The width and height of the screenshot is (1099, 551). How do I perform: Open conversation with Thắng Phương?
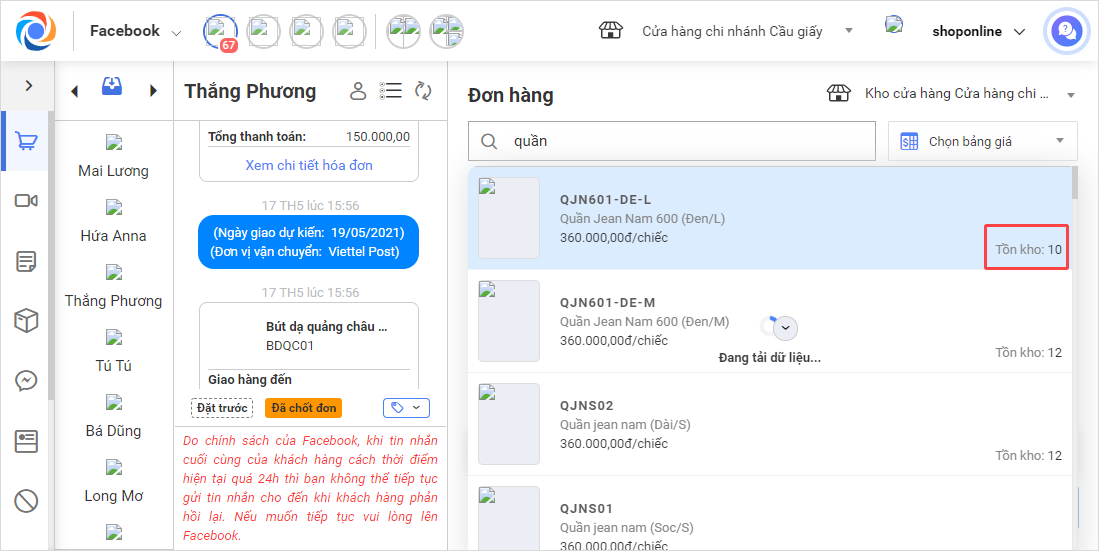(x=114, y=287)
